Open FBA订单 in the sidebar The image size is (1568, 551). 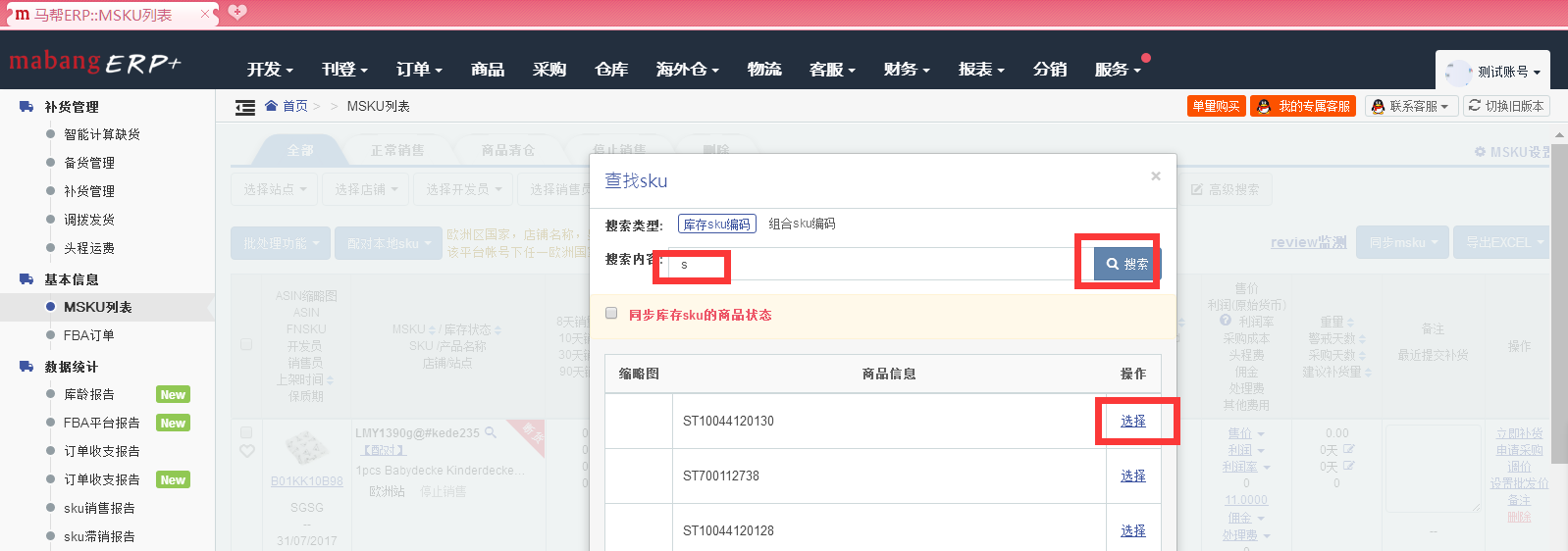[x=89, y=335]
